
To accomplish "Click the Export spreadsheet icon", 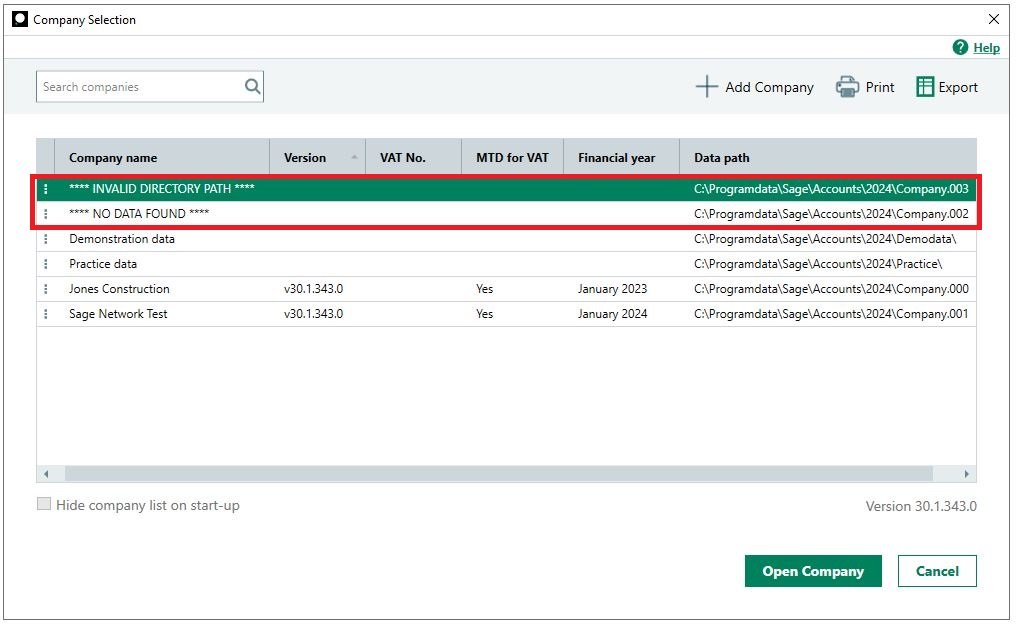I will click(x=925, y=87).
